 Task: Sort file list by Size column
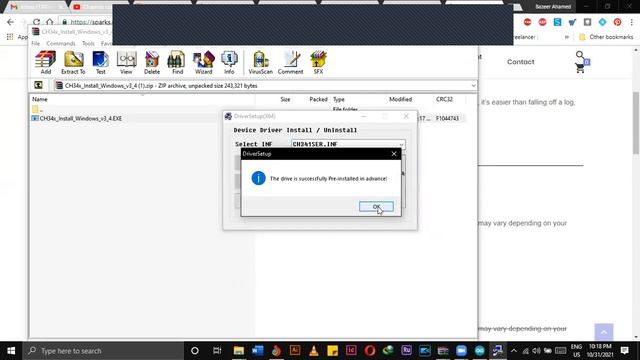[285, 99]
